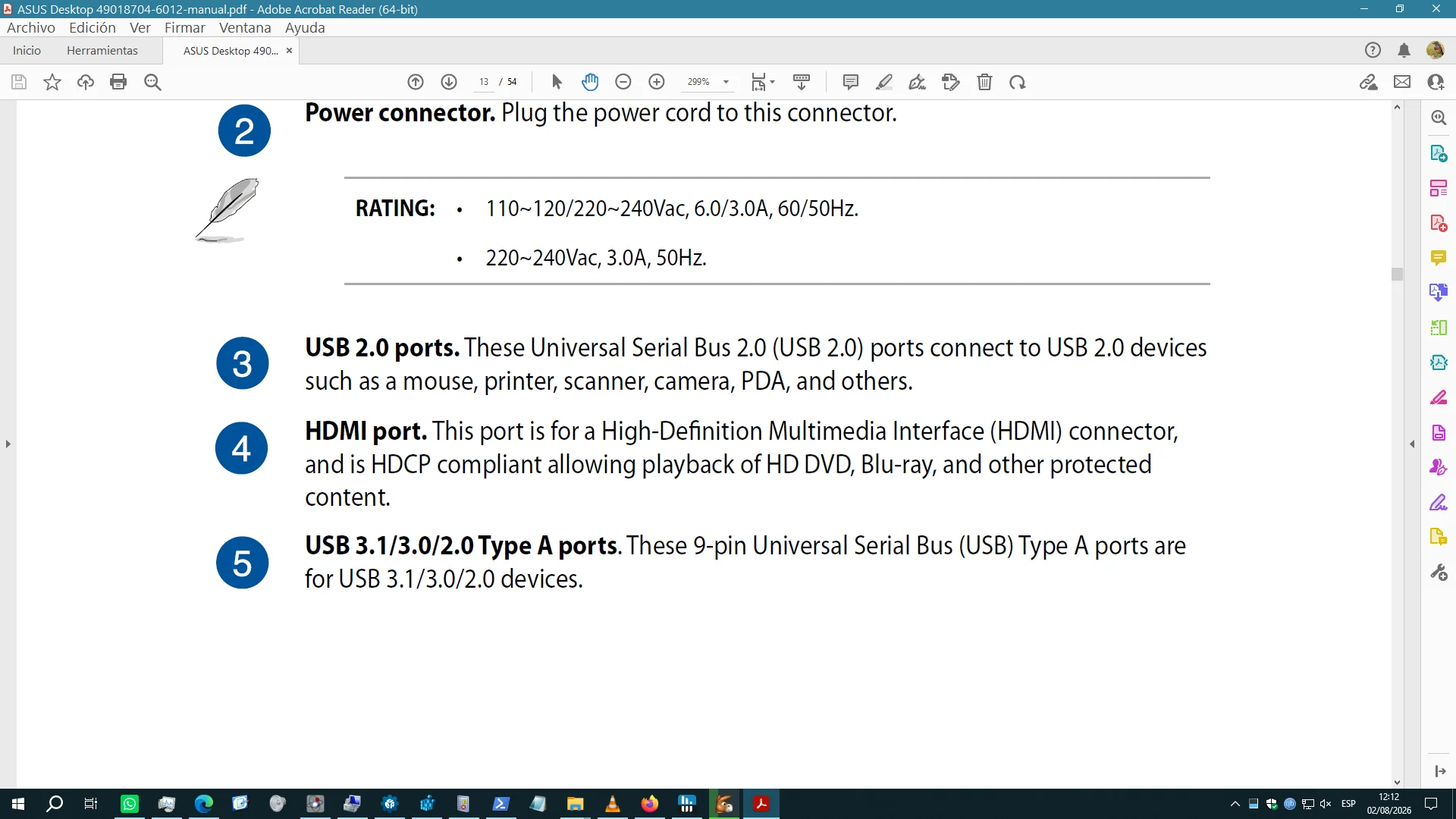Switch to the Herramientas tab
The image size is (1456, 819).
point(102,50)
